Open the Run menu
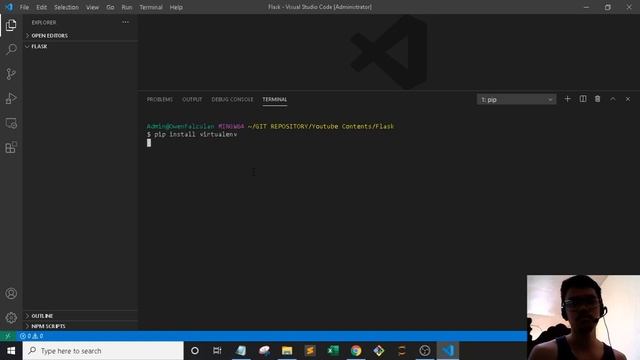 coord(127,7)
